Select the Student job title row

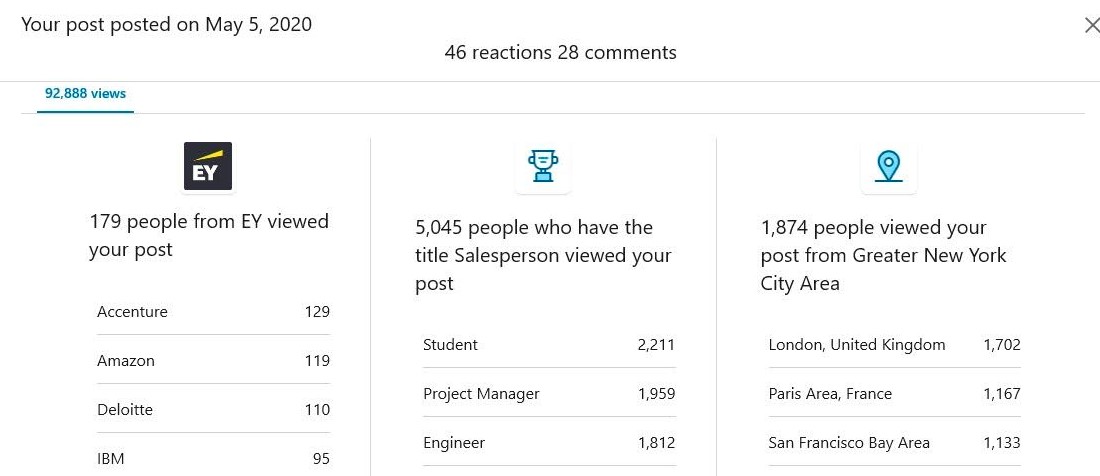tap(548, 345)
